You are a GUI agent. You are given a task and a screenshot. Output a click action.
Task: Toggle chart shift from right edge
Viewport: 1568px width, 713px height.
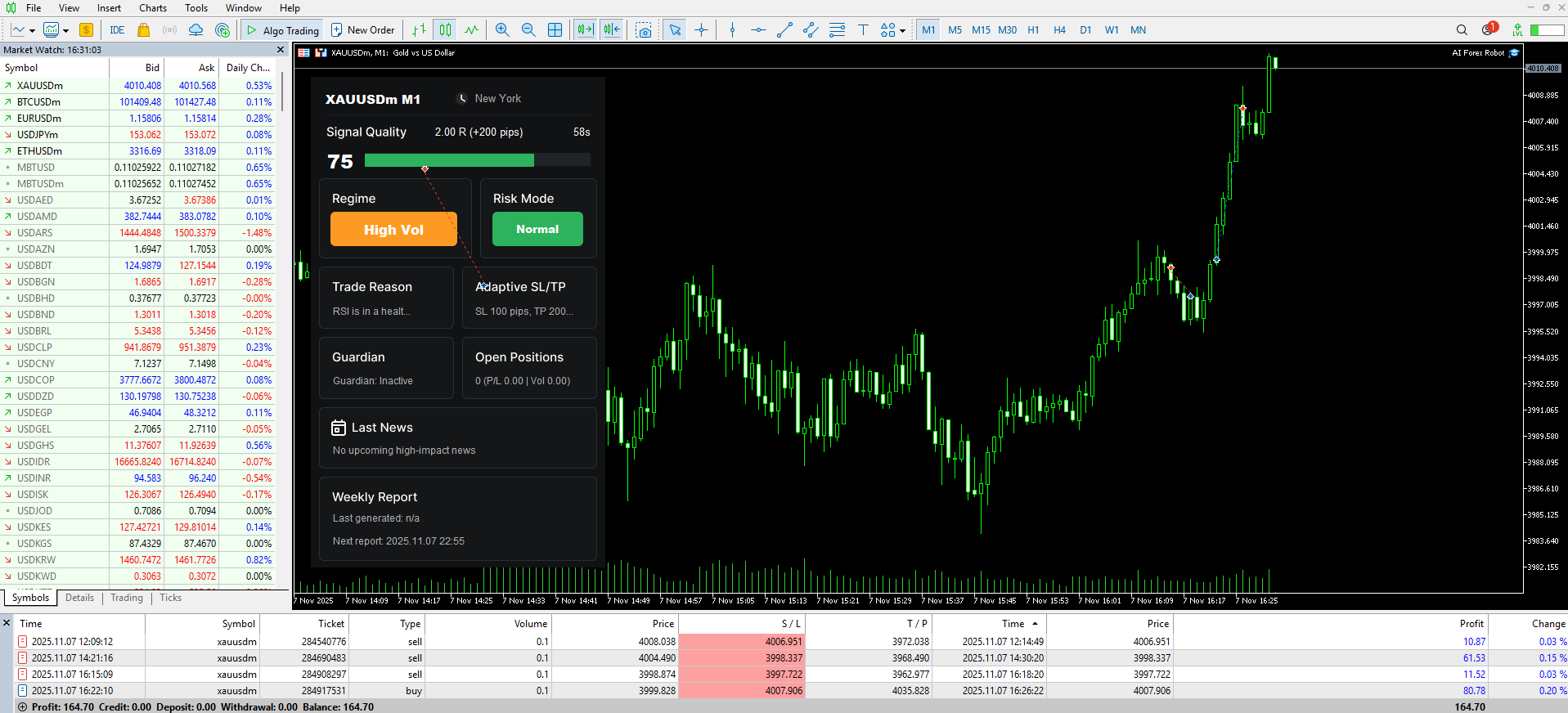(x=612, y=30)
